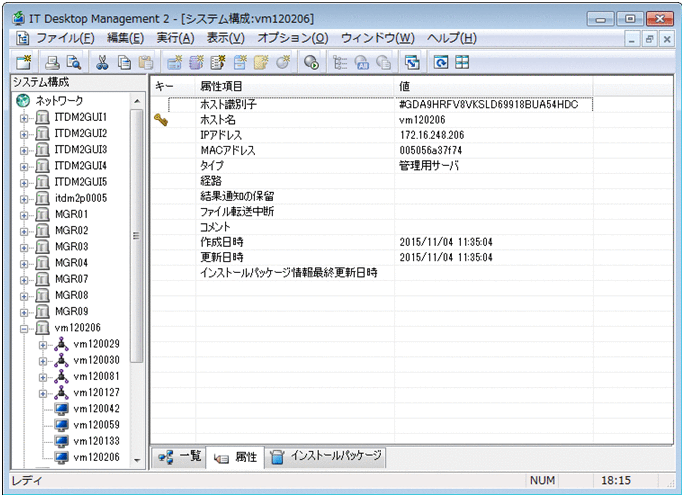The image size is (685, 499).
Task: Click the dark checklist with star toolbar icon
Action: 218,62
